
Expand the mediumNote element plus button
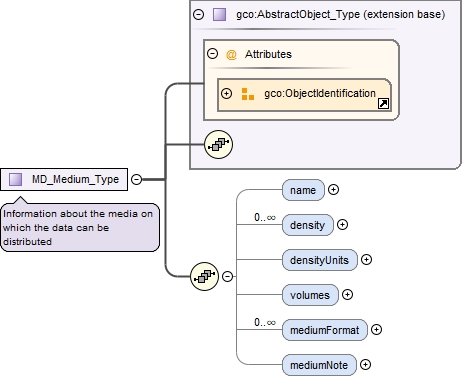(x=365, y=365)
